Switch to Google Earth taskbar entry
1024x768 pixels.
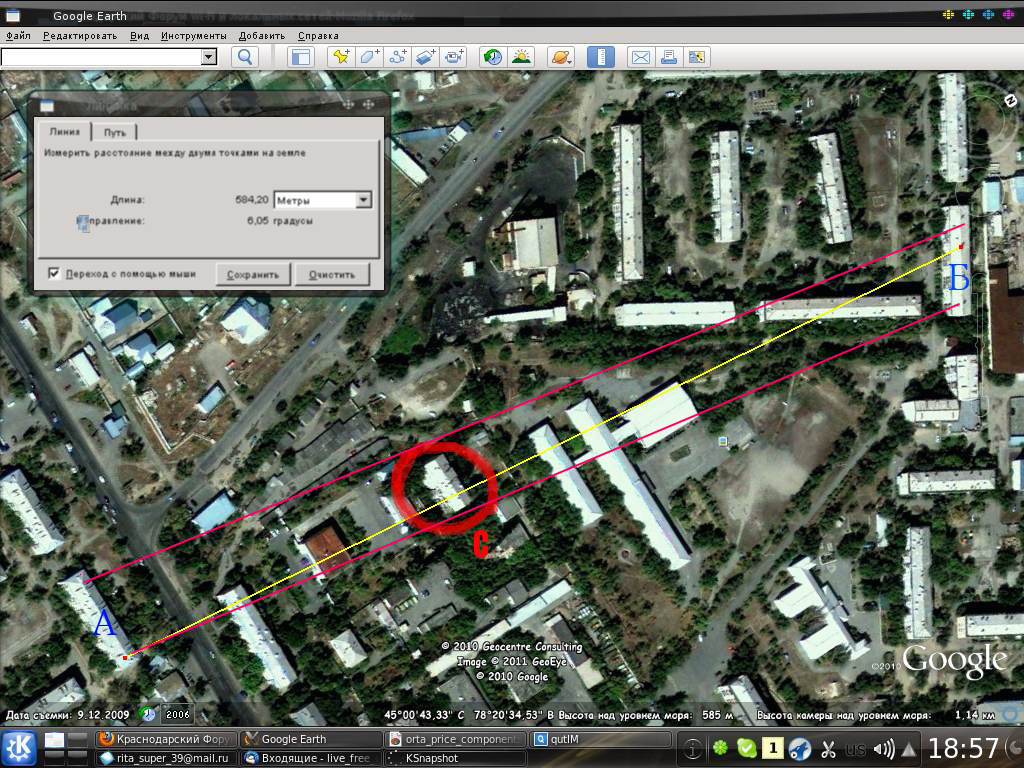click(312, 739)
